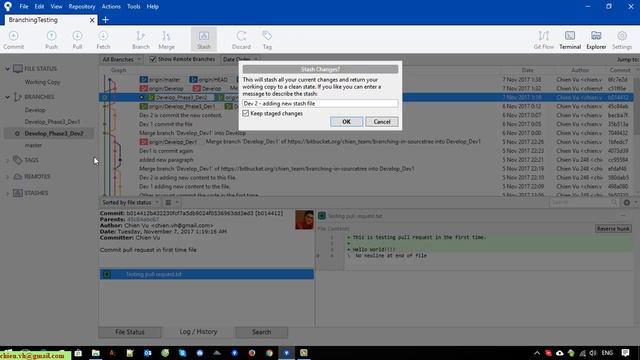The height and width of the screenshot is (360, 640).
Task: Click the commit author avatar thumbnail
Action: coord(304,220)
